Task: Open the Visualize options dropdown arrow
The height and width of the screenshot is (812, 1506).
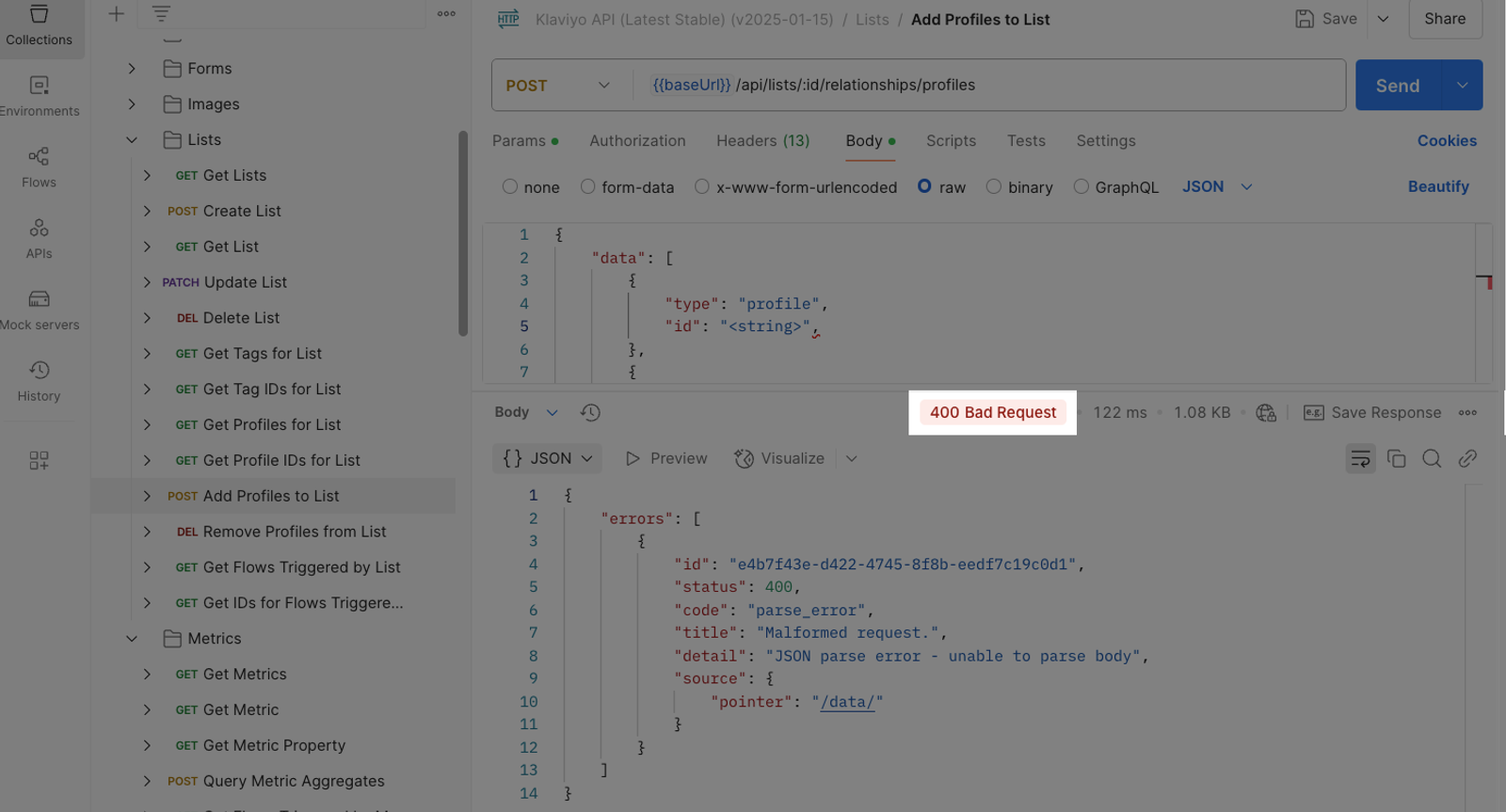Action: coord(851,458)
